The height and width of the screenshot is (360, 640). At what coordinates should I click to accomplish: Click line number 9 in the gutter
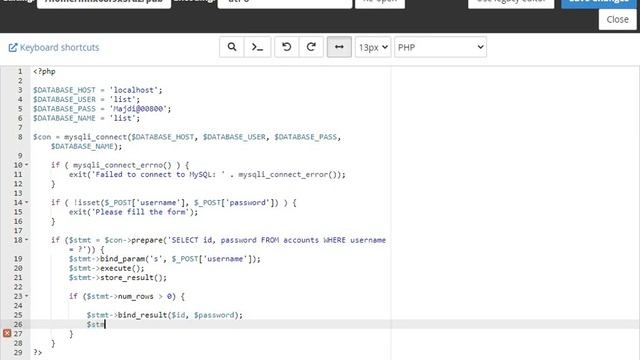20,156
